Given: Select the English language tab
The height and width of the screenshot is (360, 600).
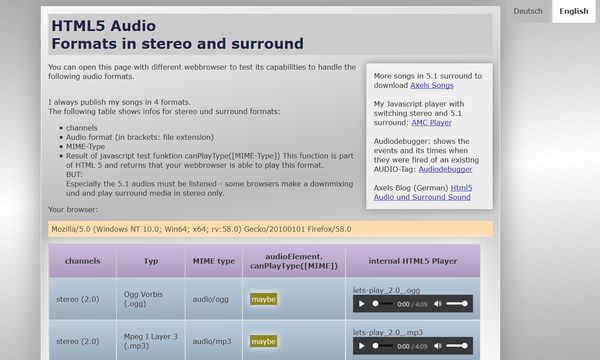Looking at the screenshot, I should coord(574,11).
